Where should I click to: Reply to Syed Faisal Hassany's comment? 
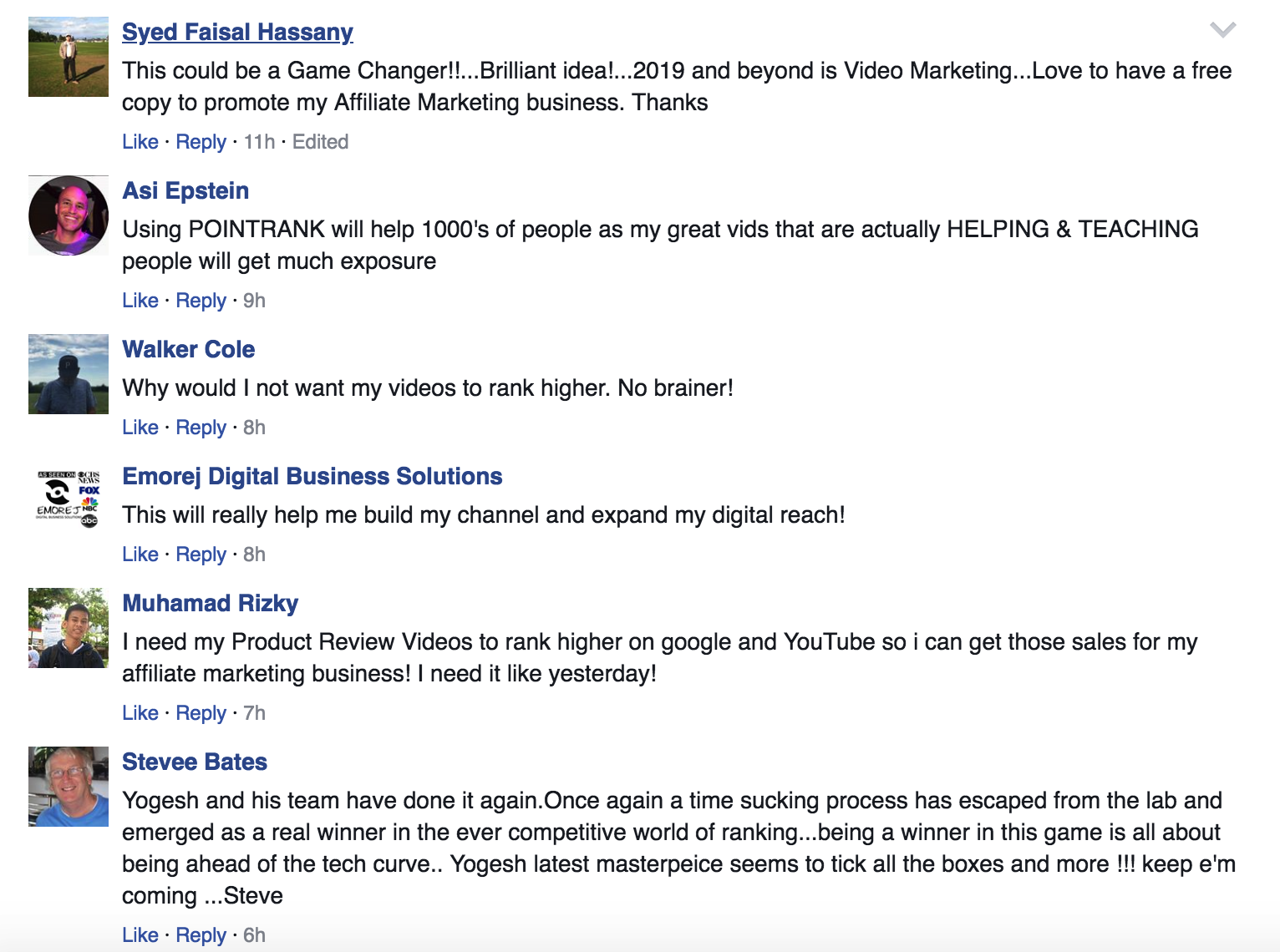201,142
